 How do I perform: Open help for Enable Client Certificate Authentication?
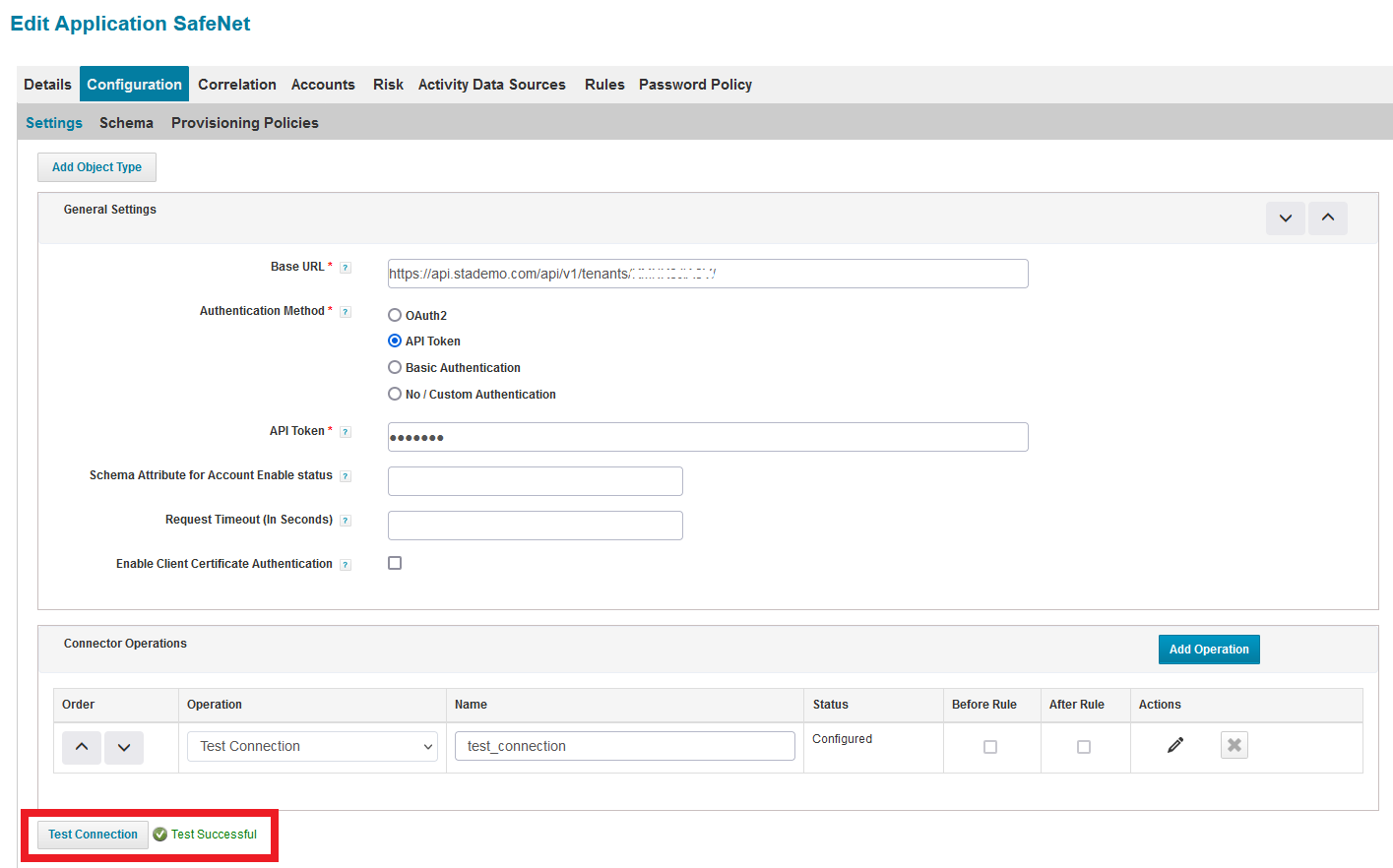pyautogui.click(x=346, y=565)
